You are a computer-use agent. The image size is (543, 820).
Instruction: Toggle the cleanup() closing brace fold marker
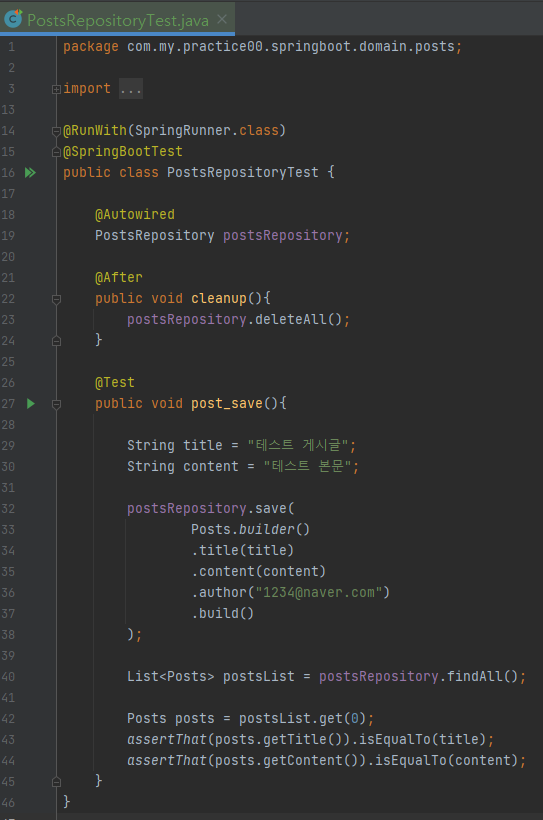[56, 341]
